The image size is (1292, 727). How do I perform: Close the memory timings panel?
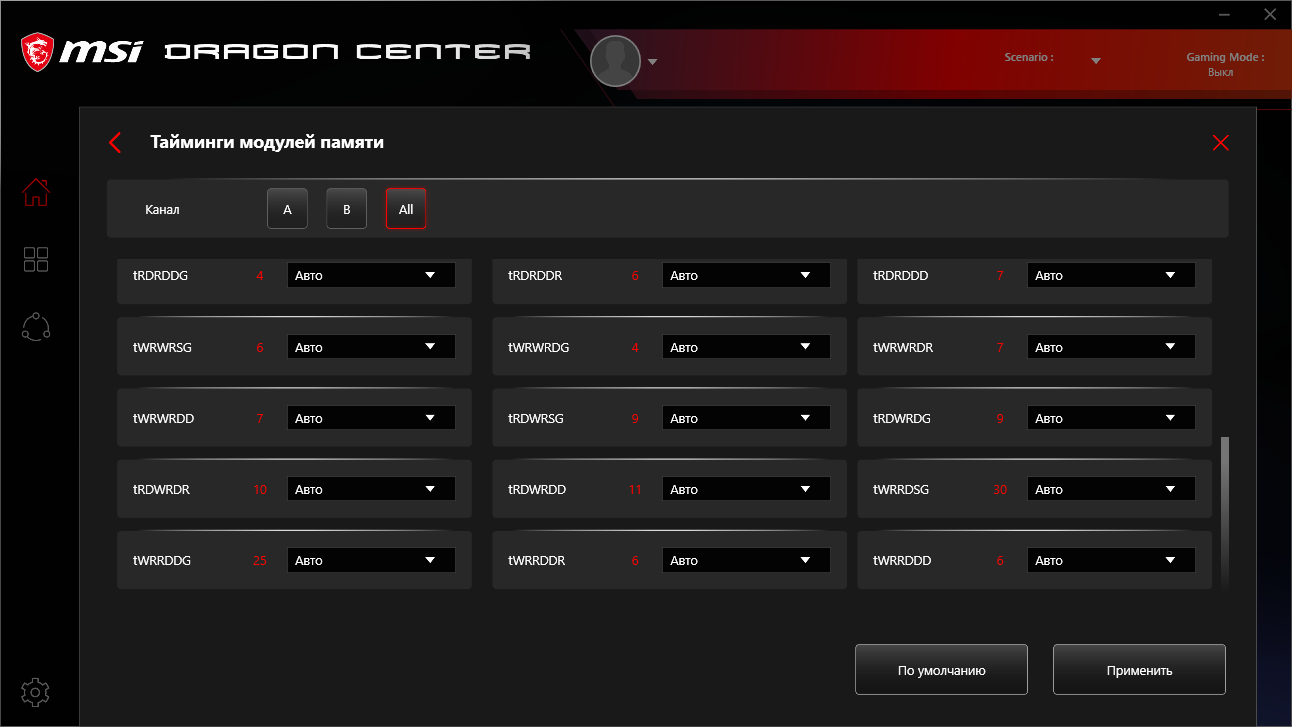1220,143
